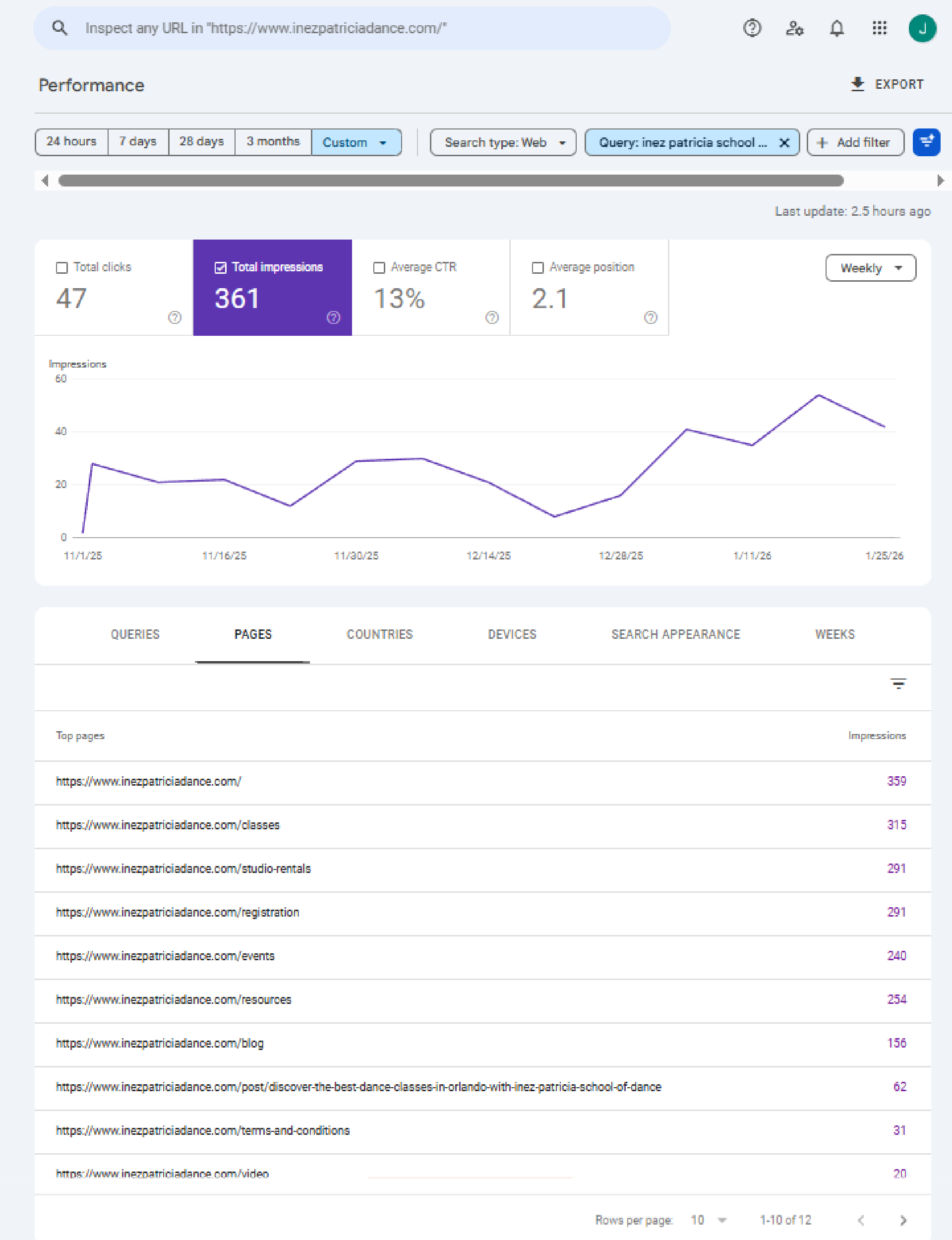Remove the inez patricia school query filter
This screenshot has width=952, height=1240.
coord(784,142)
